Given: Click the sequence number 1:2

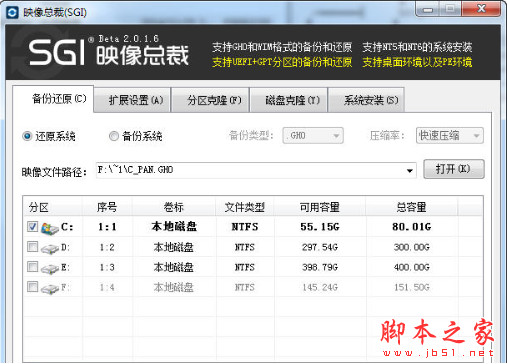Looking at the screenshot, I should [x=107, y=247].
